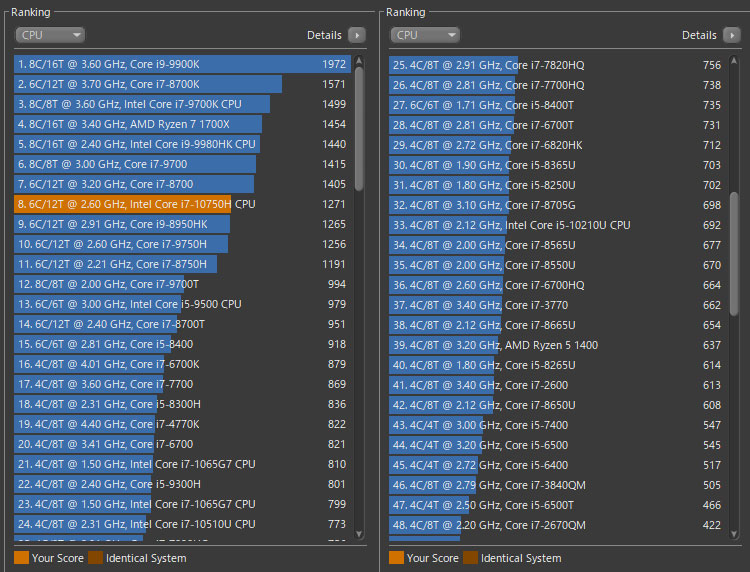Select Core i7-8565U ranking row
The width and height of the screenshot is (750, 572).
pyautogui.click(x=558, y=245)
